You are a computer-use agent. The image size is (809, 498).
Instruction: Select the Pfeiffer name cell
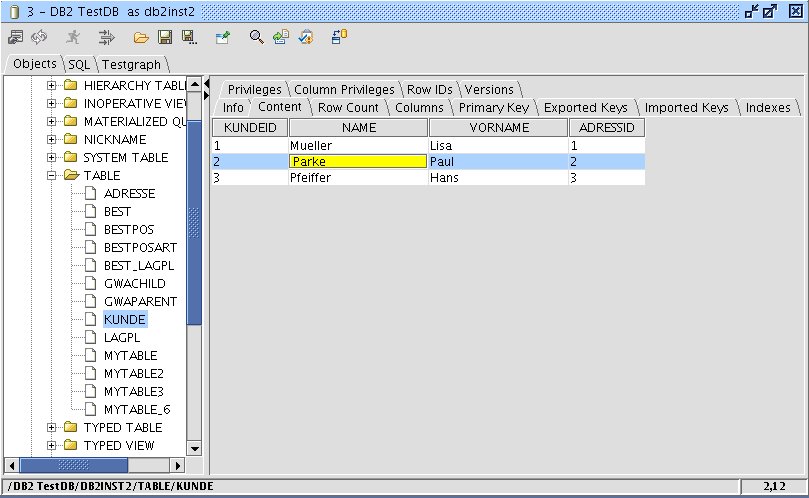(x=358, y=178)
